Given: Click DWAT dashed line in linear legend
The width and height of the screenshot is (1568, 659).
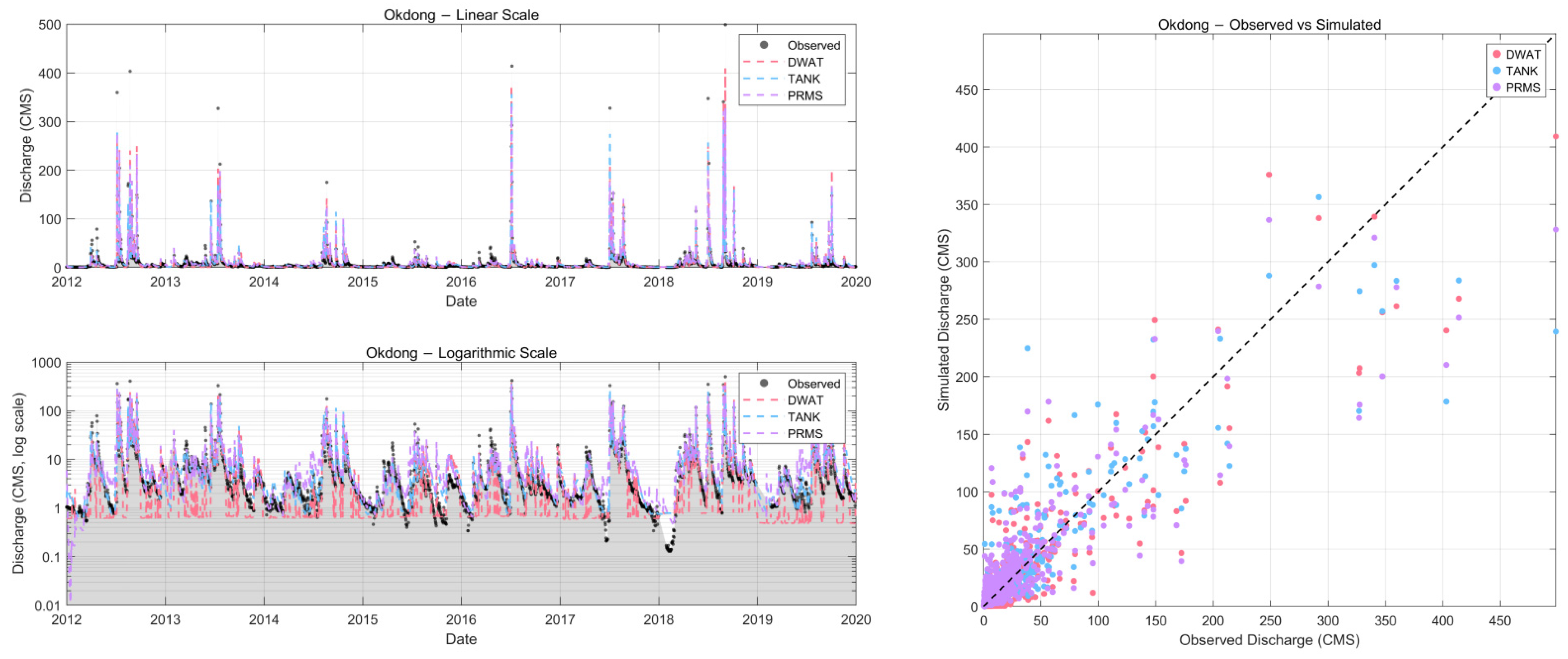Looking at the screenshot, I should point(761,62).
